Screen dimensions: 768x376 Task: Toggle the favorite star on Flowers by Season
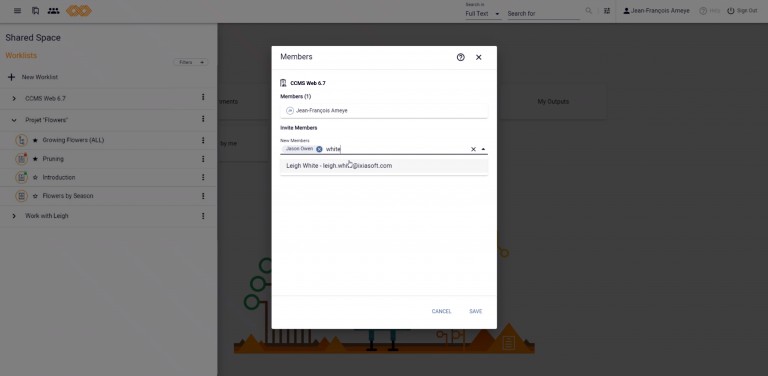click(x=35, y=196)
